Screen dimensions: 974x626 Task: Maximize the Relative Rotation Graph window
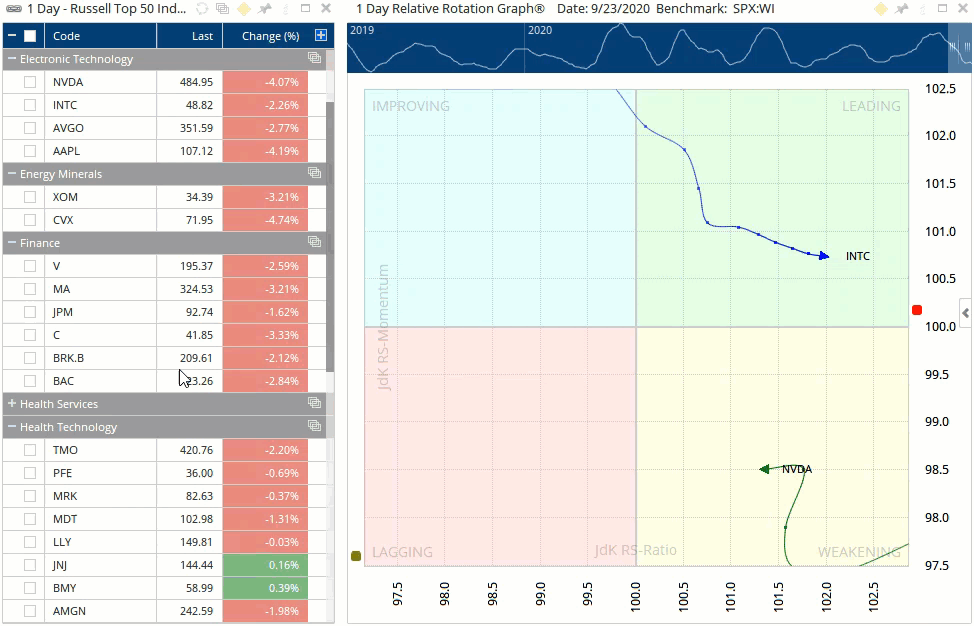coord(942,8)
